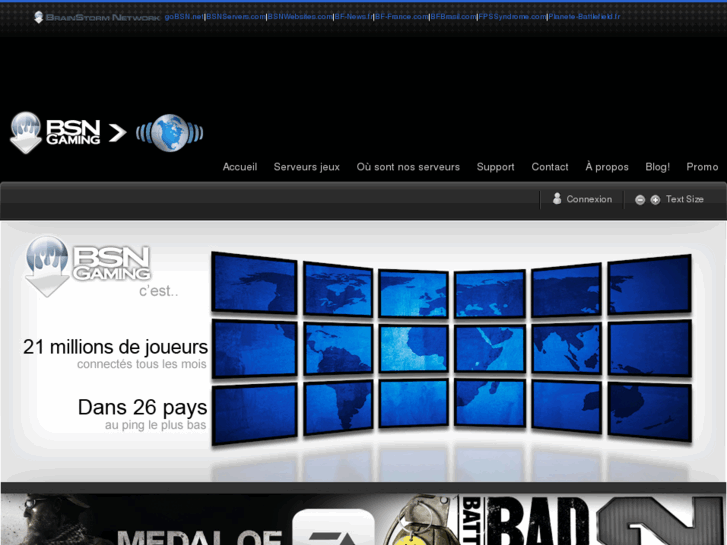Click the BrainStorm Network logo

click(97, 17)
